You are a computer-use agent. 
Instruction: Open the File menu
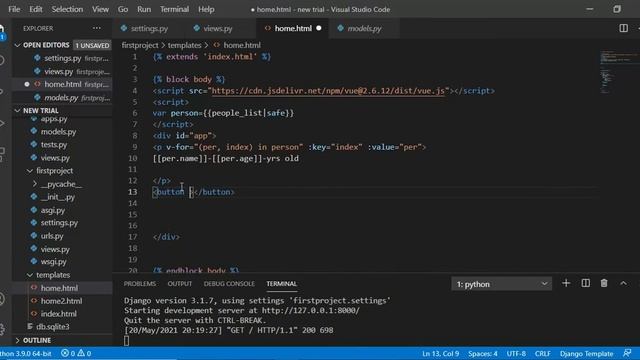click(x=14, y=9)
